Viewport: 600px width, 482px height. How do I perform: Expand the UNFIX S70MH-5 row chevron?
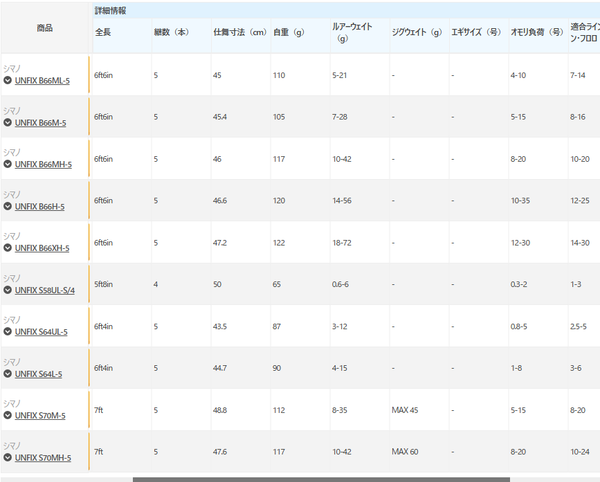point(8,458)
